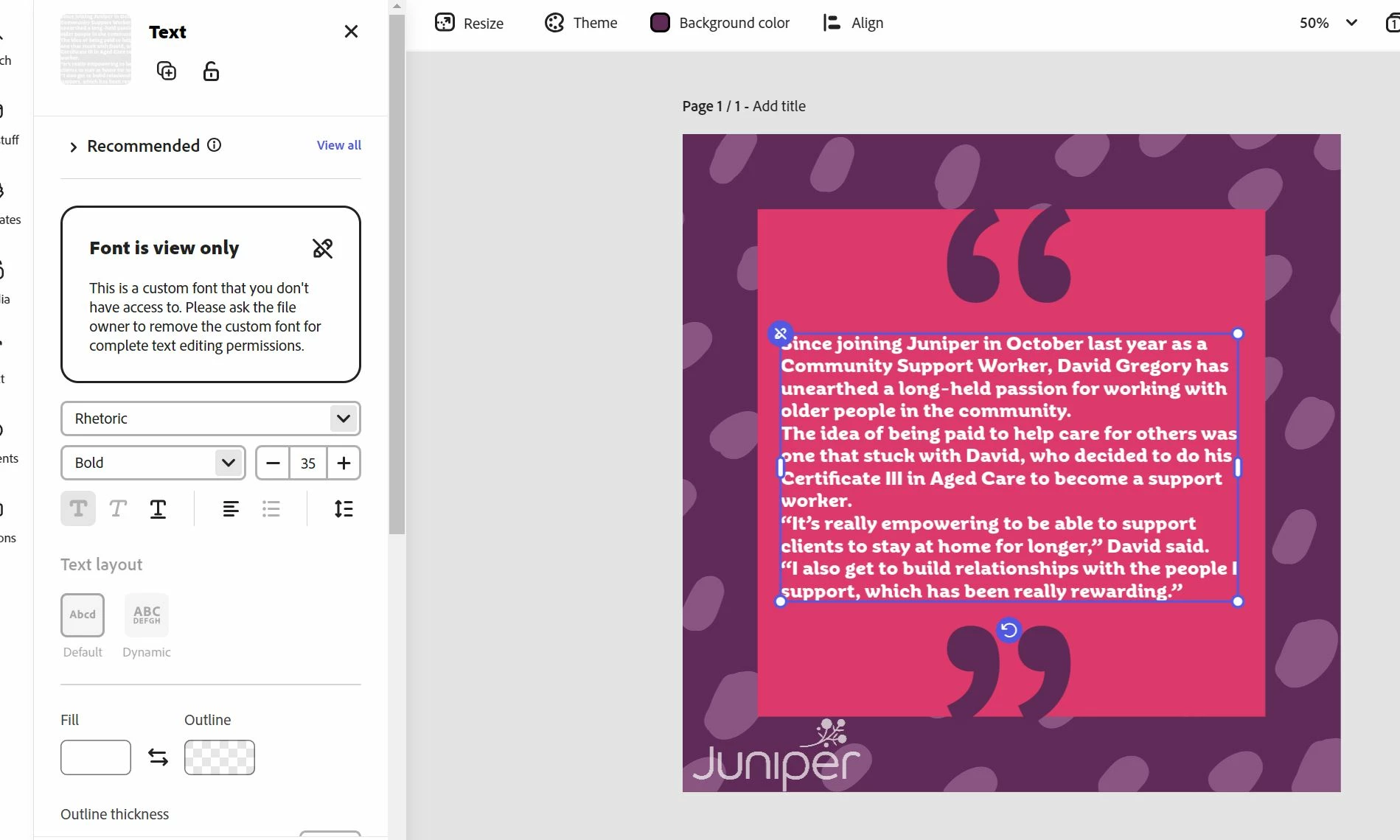Click Add title next to Page 1 / 1

click(779, 106)
